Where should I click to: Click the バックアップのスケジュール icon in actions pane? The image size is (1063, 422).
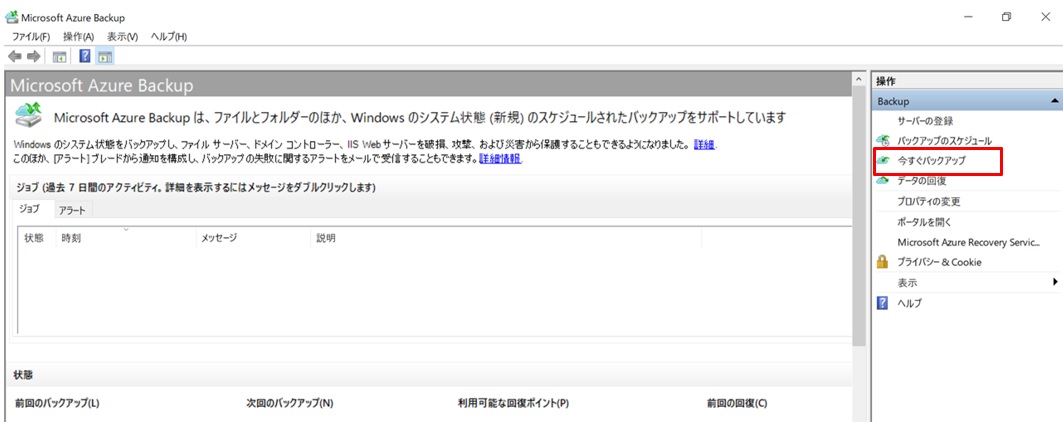point(882,141)
